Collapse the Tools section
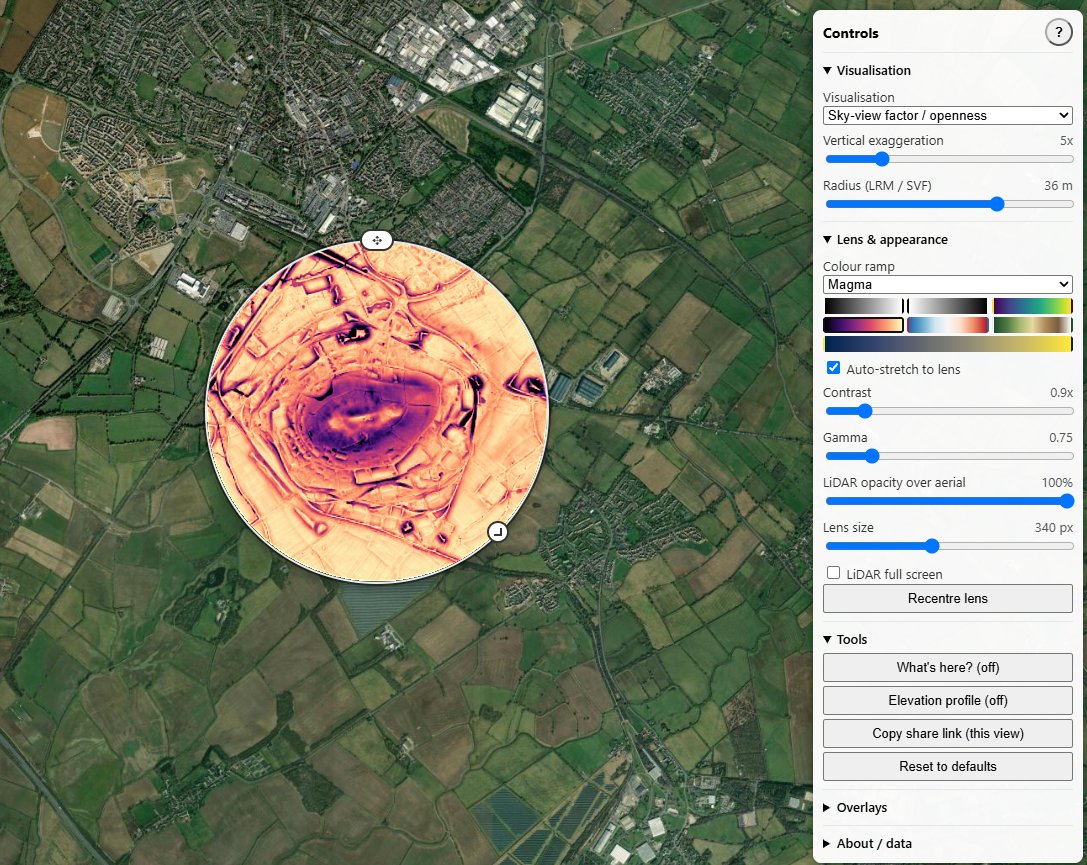1087x865 pixels. coord(845,640)
